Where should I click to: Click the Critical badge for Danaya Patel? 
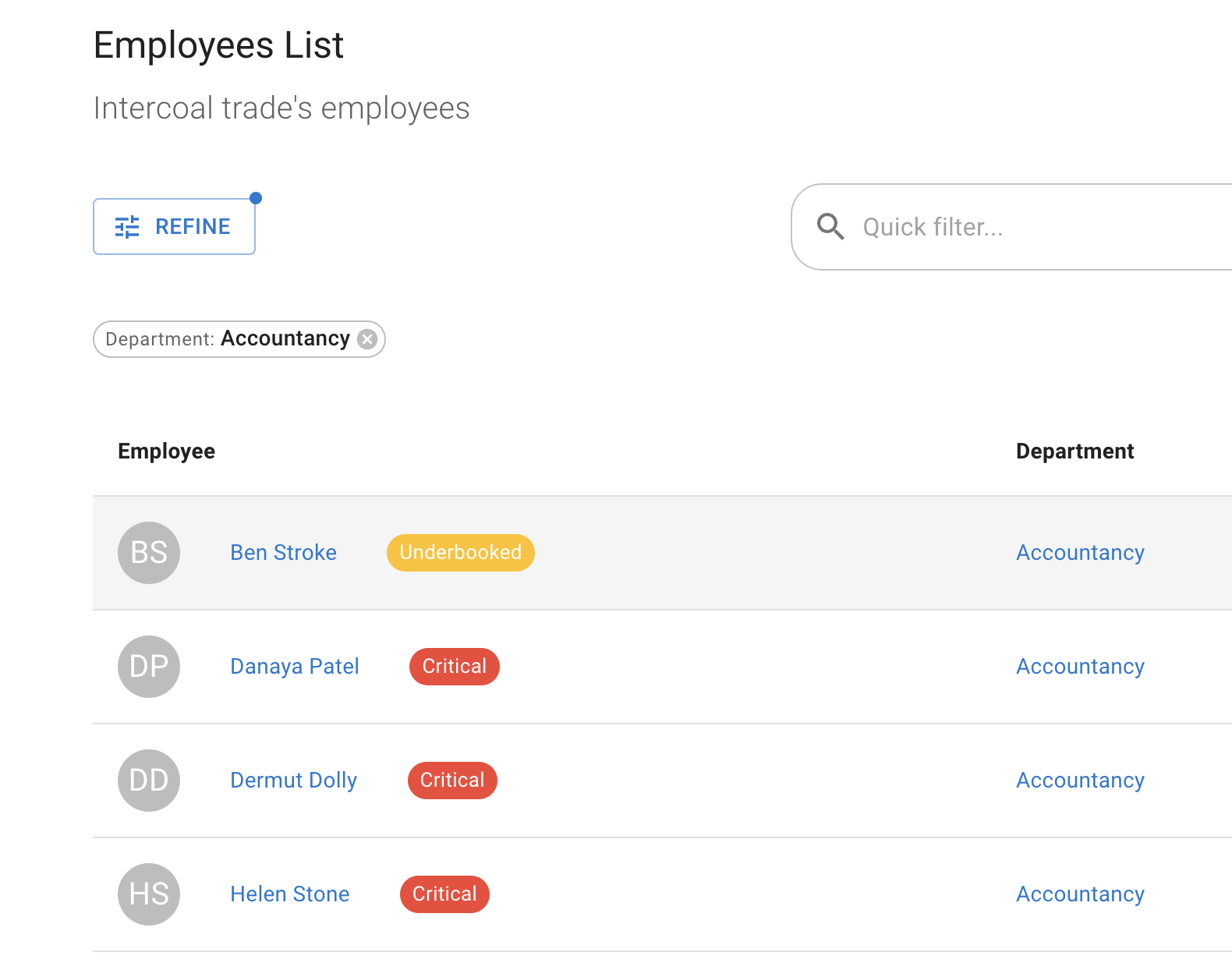click(455, 667)
